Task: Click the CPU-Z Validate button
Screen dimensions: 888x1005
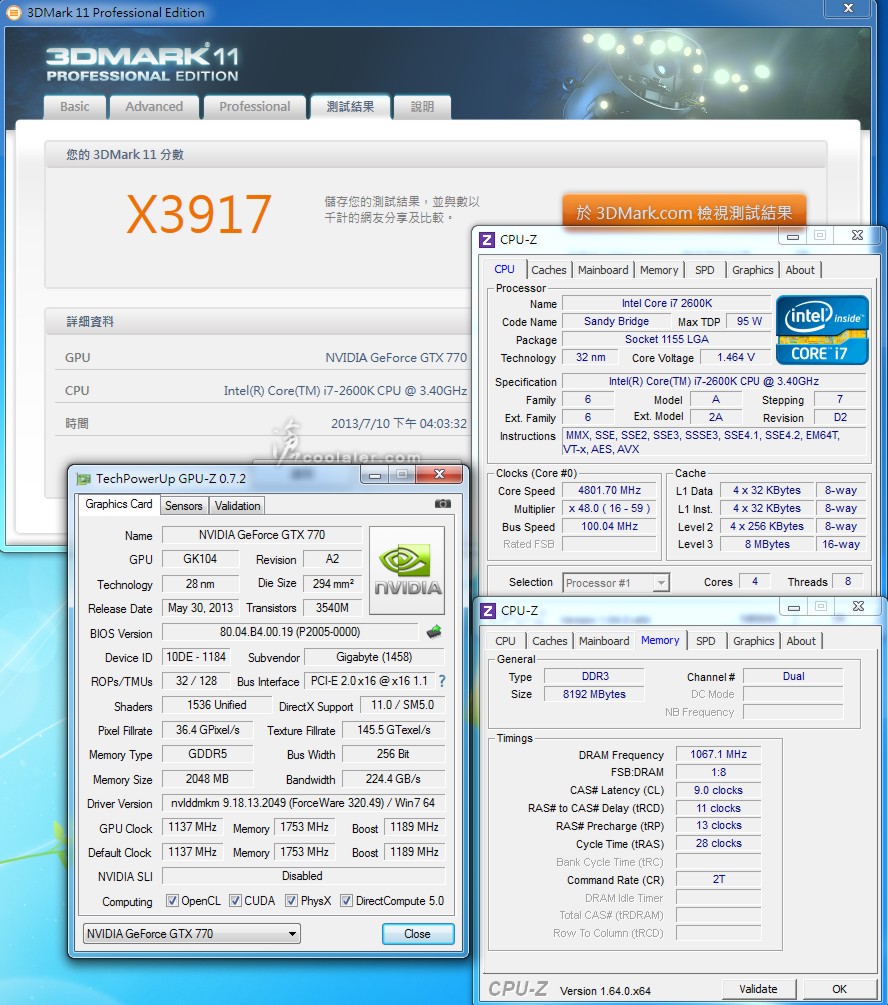Action: coord(758,989)
